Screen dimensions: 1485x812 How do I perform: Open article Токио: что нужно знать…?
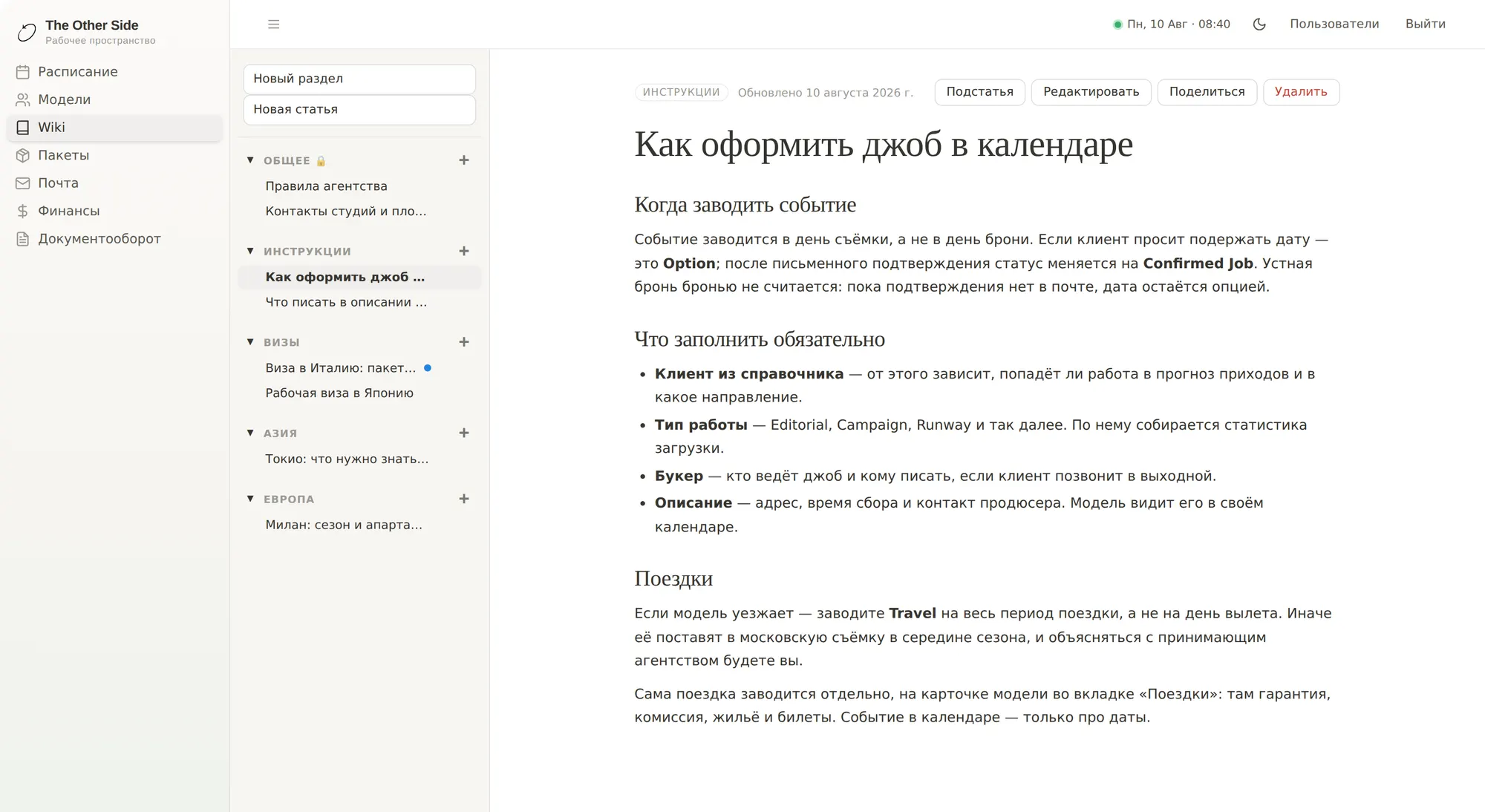tap(359, 459)
